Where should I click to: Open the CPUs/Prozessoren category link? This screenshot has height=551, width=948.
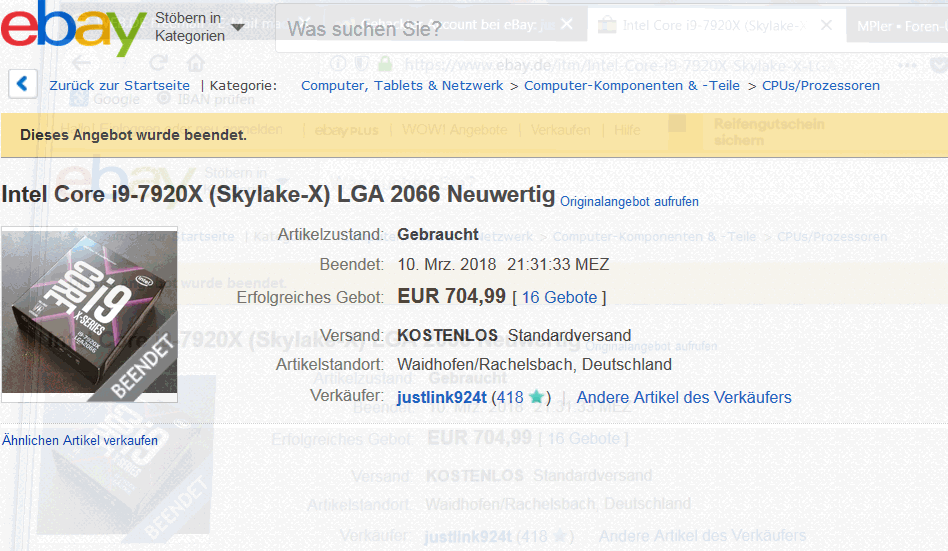820,86
